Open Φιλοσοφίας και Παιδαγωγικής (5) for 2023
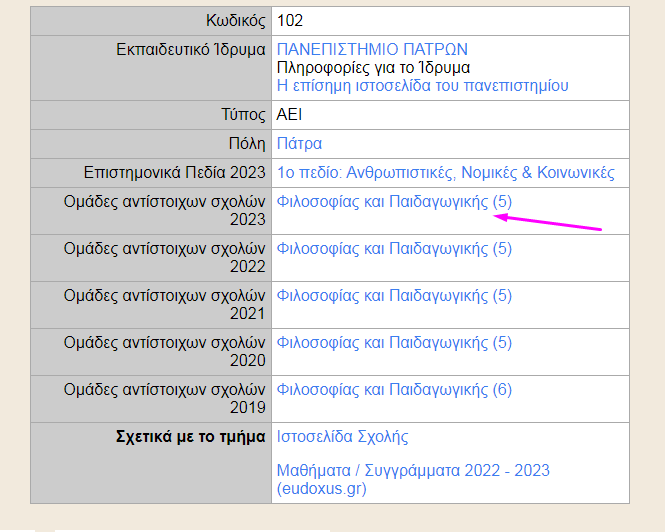The height and width of the screenshot is (532, 665). click(393, 202)
